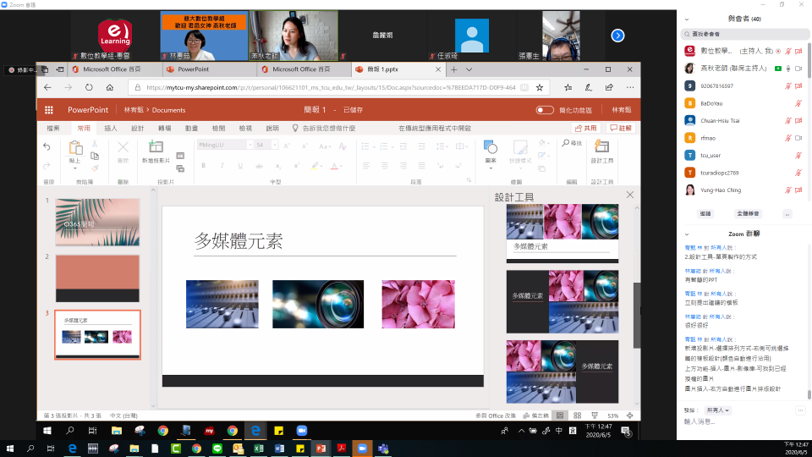Screen dimensions: 812x457
Task: Click the 共用 share button
Action: (586, 128)
